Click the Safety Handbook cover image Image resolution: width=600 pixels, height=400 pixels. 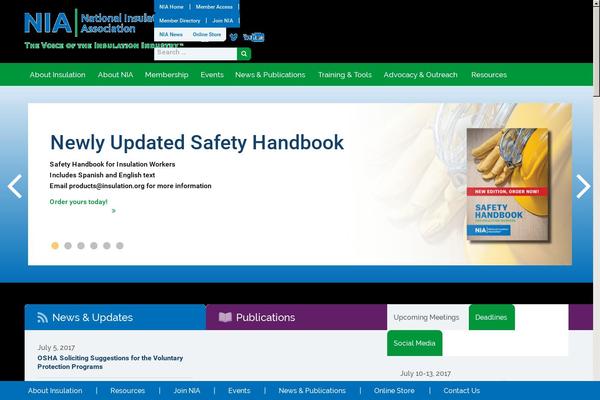coord(507,185)
